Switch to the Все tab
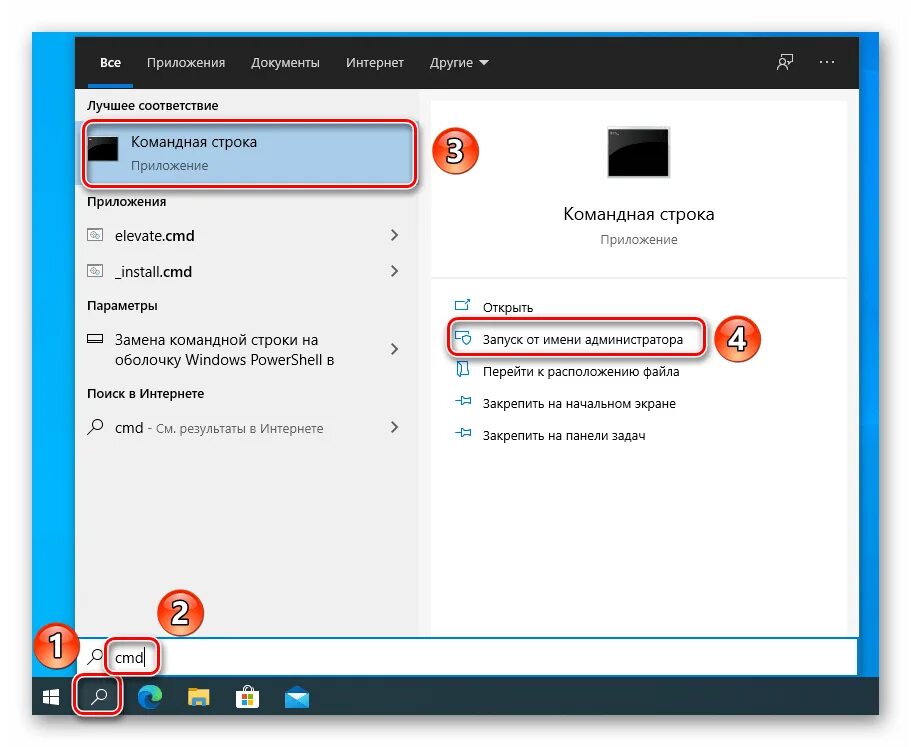Image resolution: width=911 pixels, height=747 pixels. click(110, 63)
